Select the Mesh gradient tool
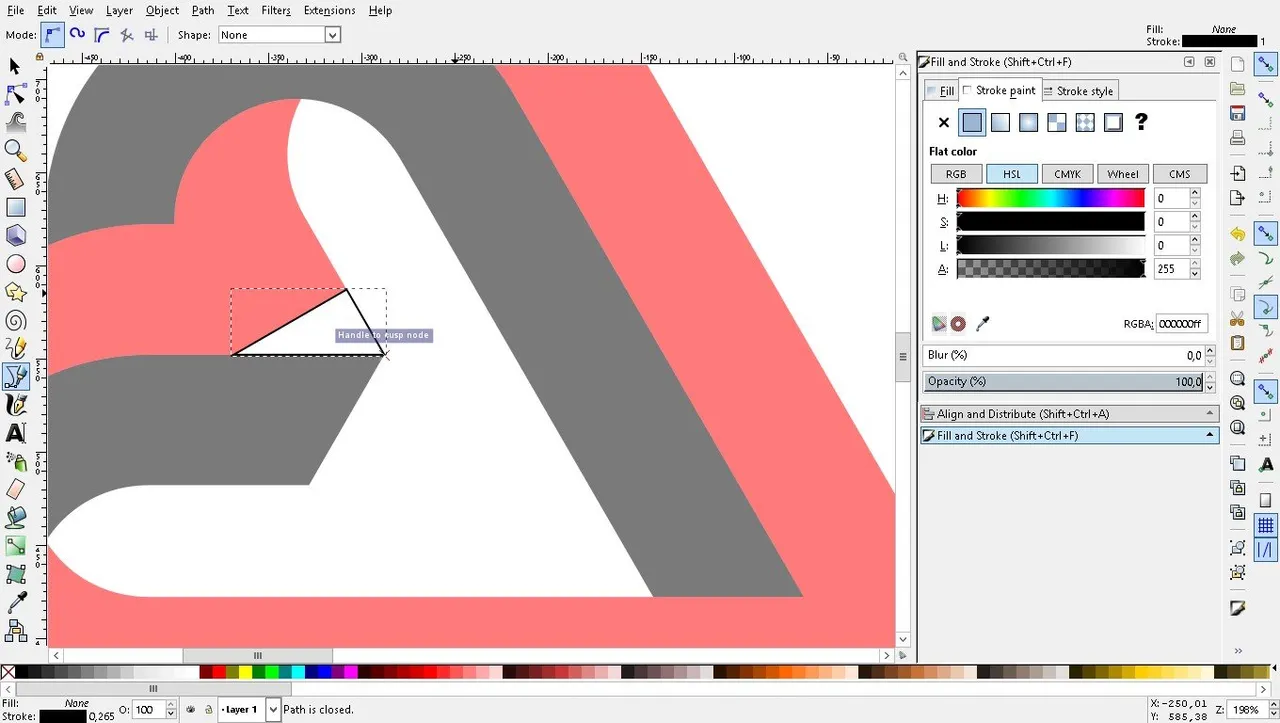This screenshot has width=1280, height=723. (x=15, y=574)
